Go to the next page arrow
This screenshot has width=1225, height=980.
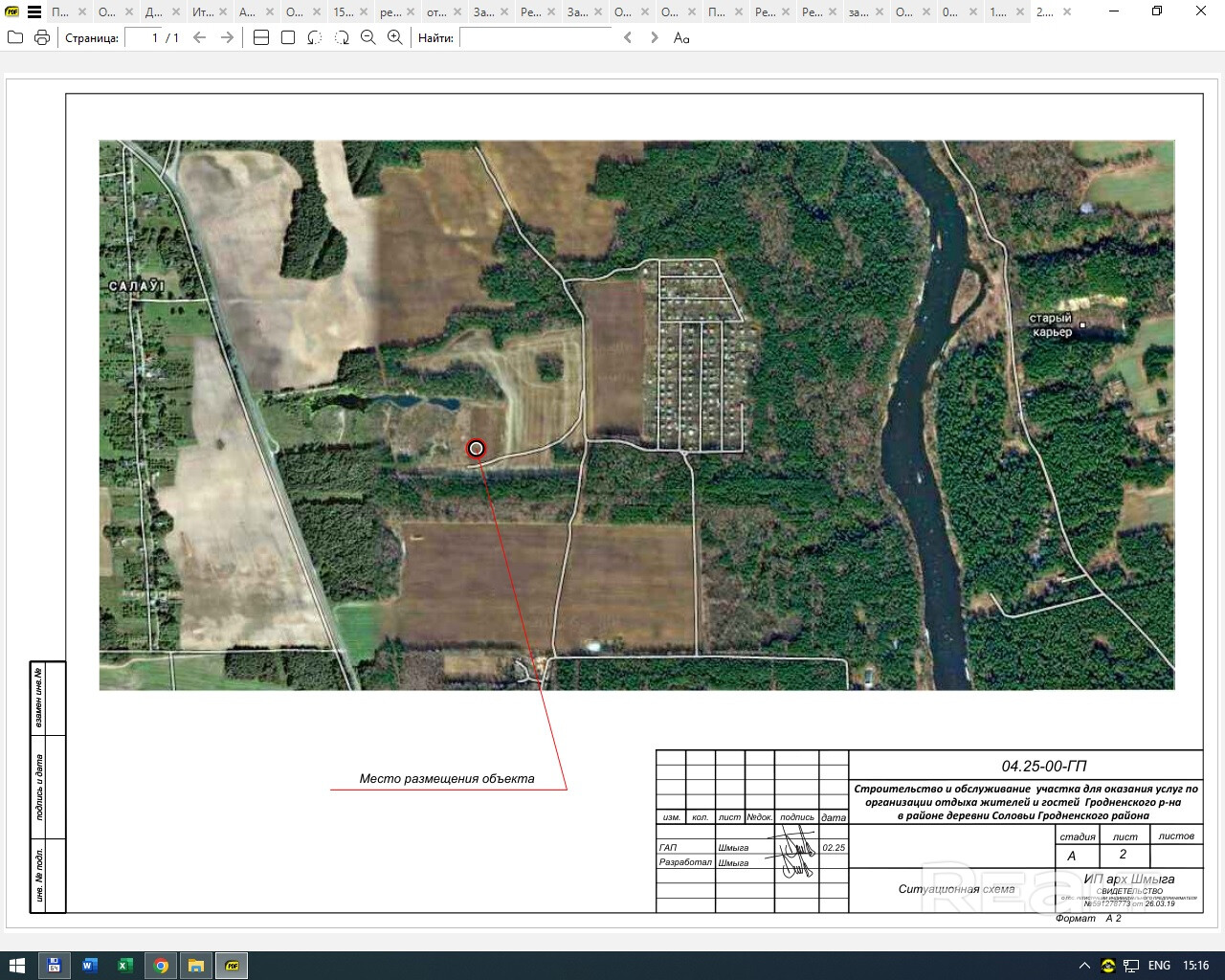click(x=227, y=37)
